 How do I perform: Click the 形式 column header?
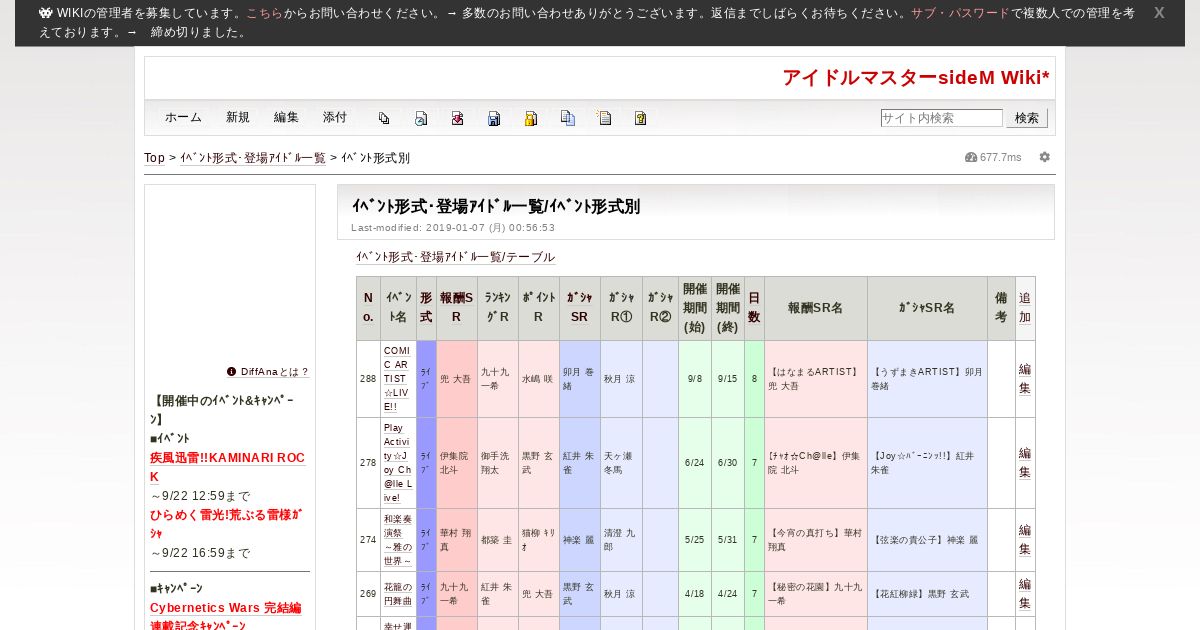(x=426, y=308)
